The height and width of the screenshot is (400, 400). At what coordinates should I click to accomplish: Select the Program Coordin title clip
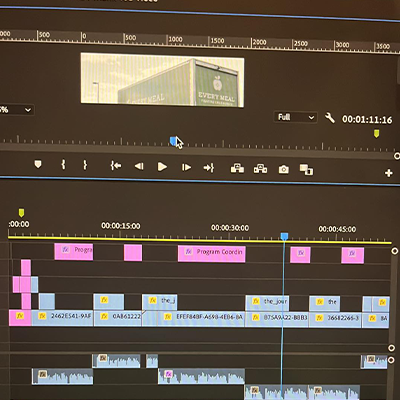tap(212, 253)
